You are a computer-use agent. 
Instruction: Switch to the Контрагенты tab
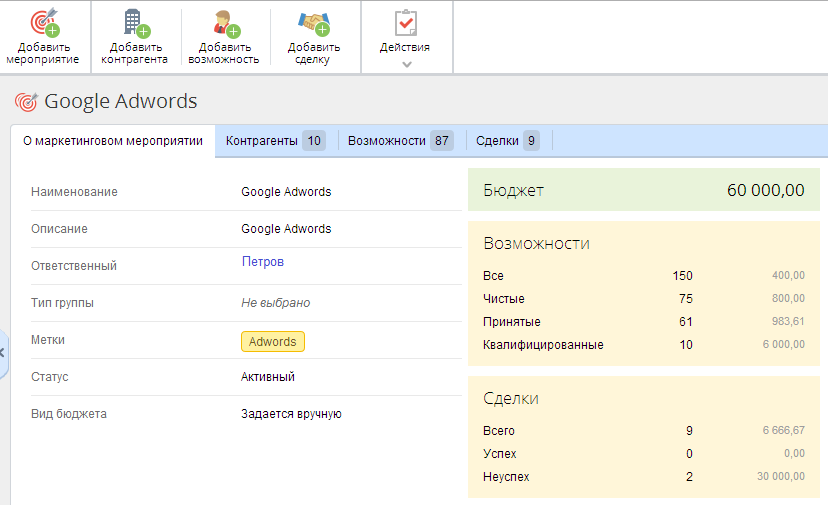click(x=275, y=141)
